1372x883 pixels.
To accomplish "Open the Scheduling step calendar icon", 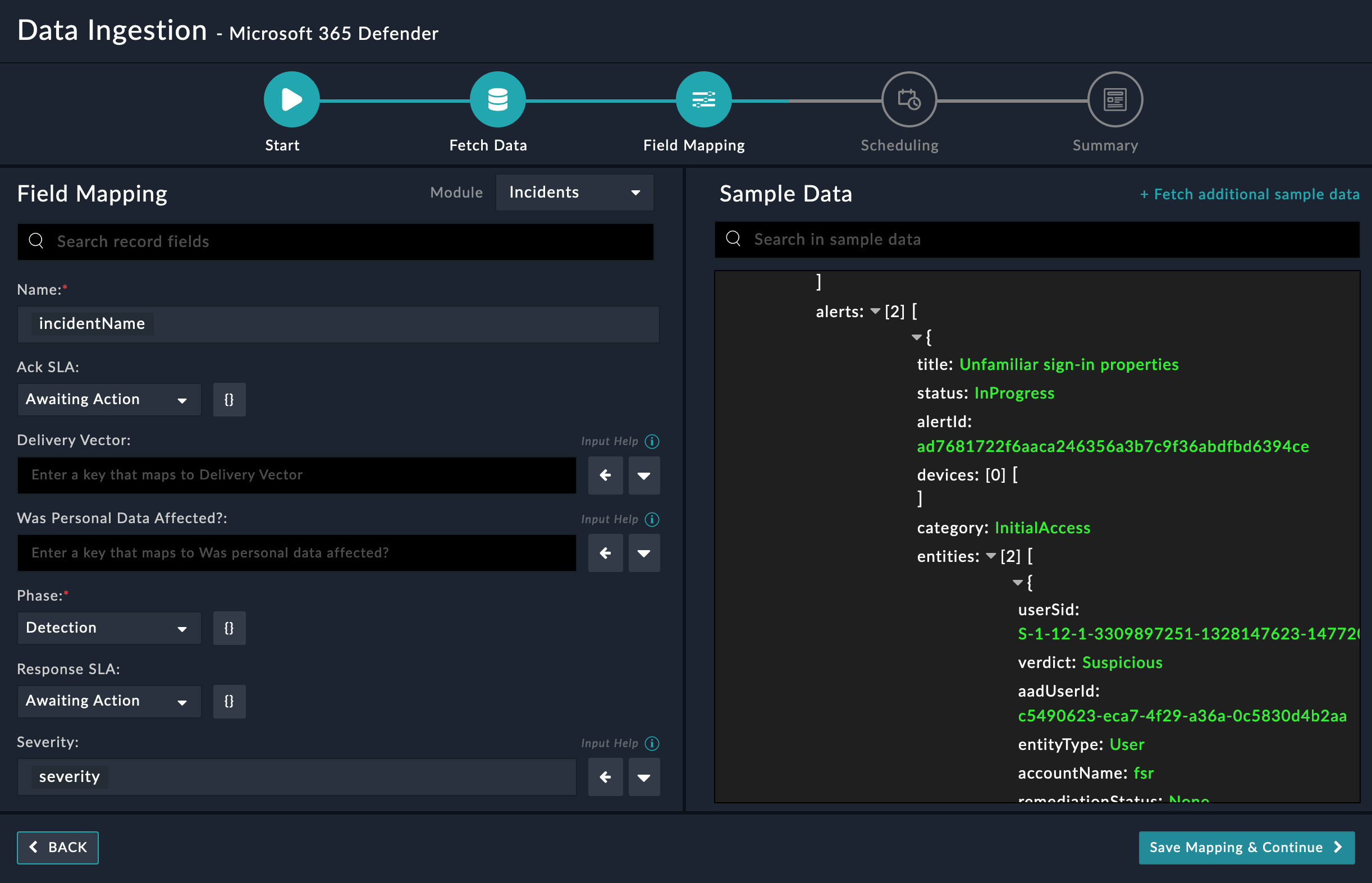I will [x=909, y=100].
